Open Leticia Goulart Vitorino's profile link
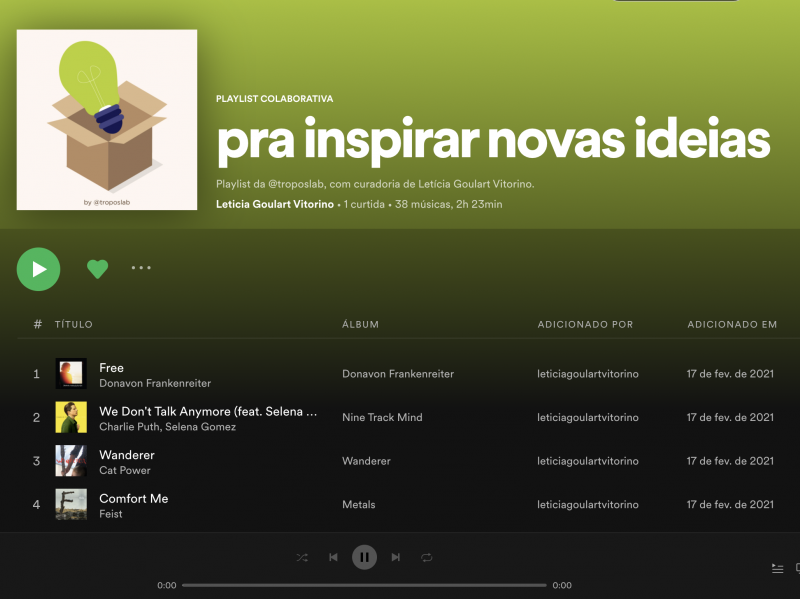800x599 pixels. [x=274, y=204]
